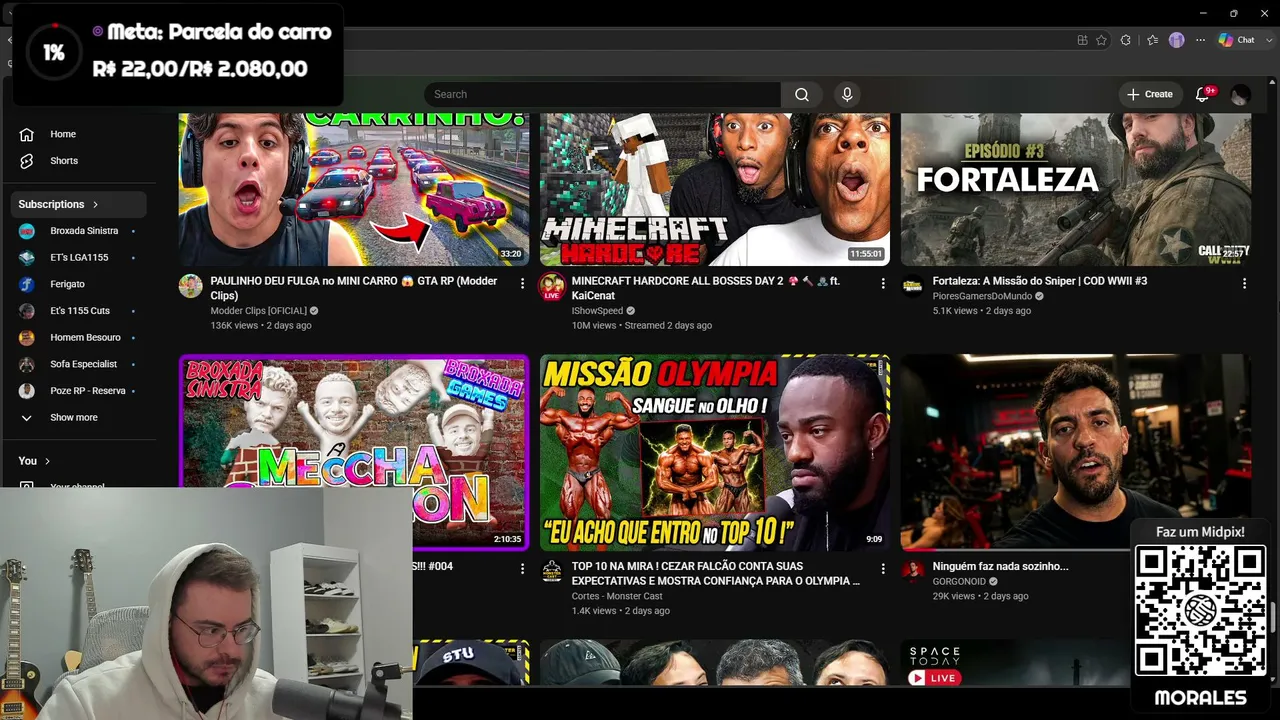Image resolution: width=1280 pixels, height=720 pixels.
Task: Open options for TOP 10 NA MIRA video
Action: [x=883, y=569]
